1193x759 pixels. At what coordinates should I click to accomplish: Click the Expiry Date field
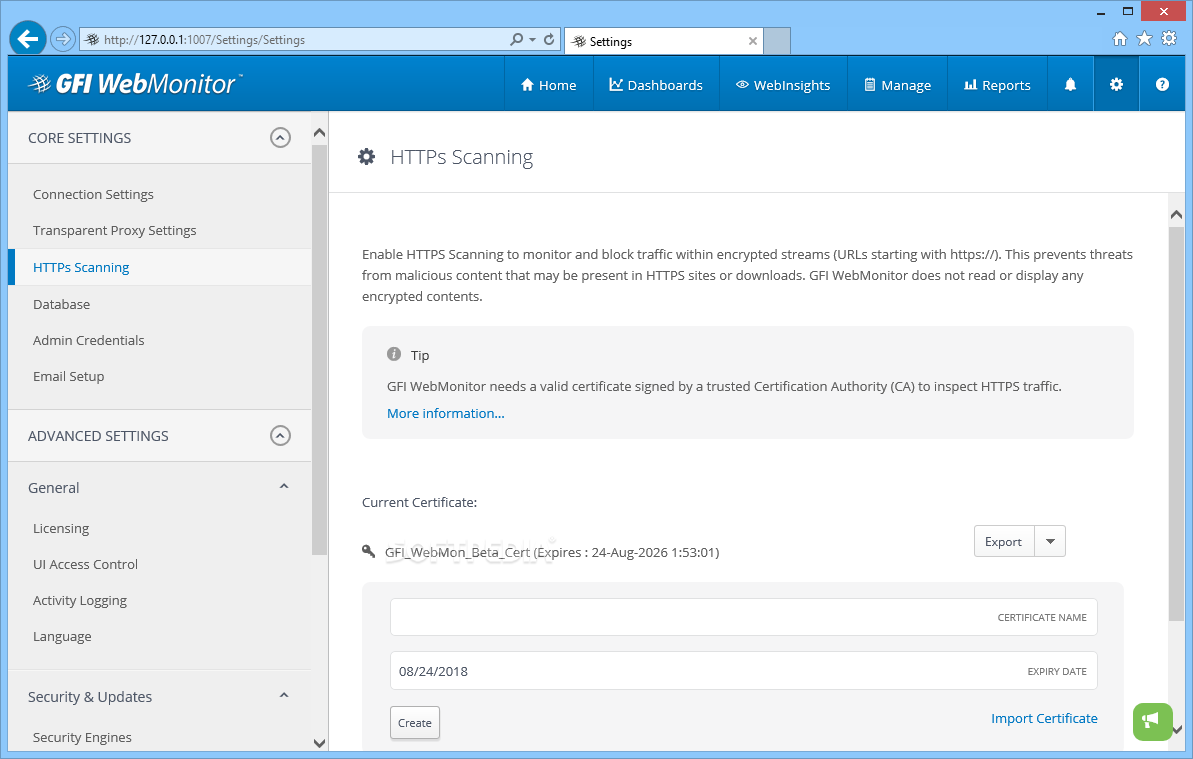743,671
